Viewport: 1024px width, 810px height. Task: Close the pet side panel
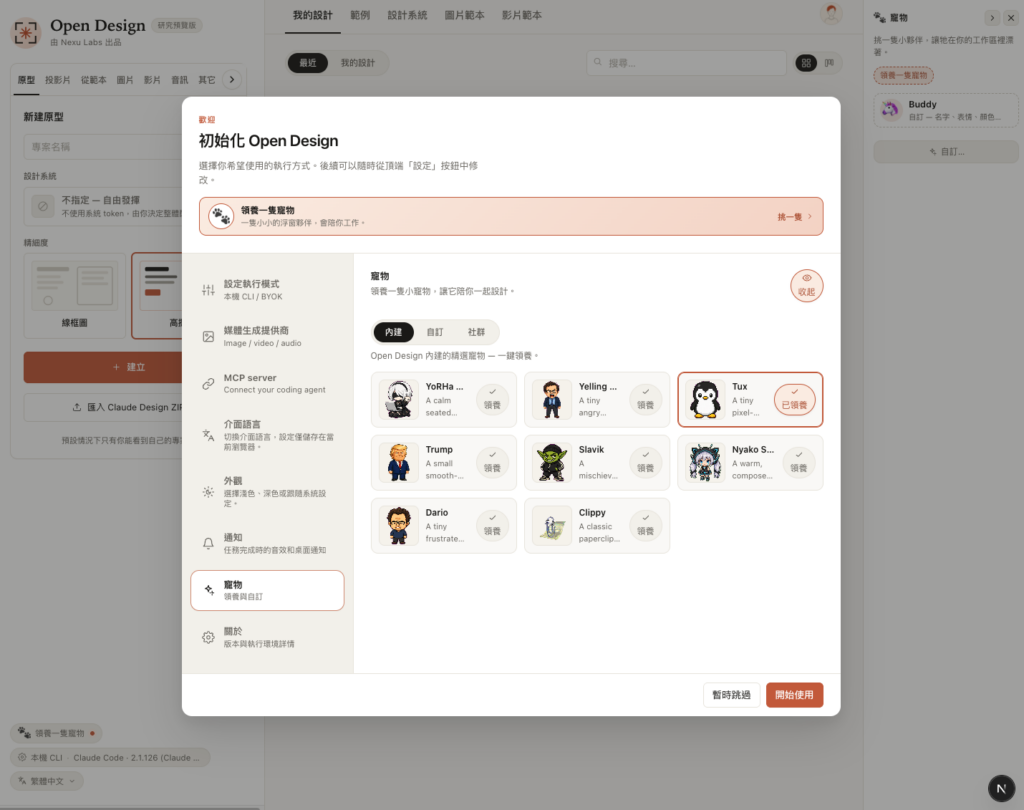pyautogui.click(x=1011, y=18)
